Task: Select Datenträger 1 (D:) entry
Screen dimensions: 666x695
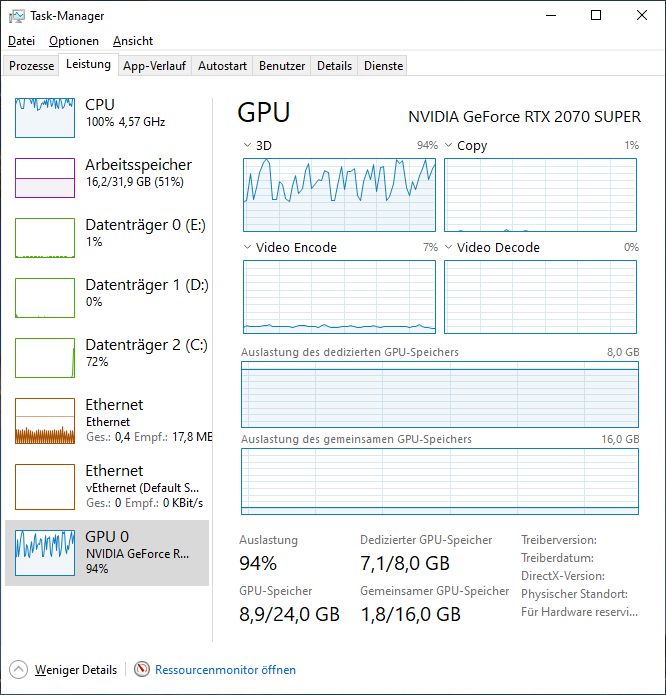Action: pos(109,297)
